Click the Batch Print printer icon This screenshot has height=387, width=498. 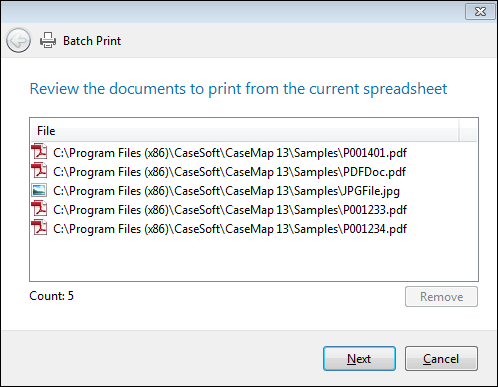point(48,40)
